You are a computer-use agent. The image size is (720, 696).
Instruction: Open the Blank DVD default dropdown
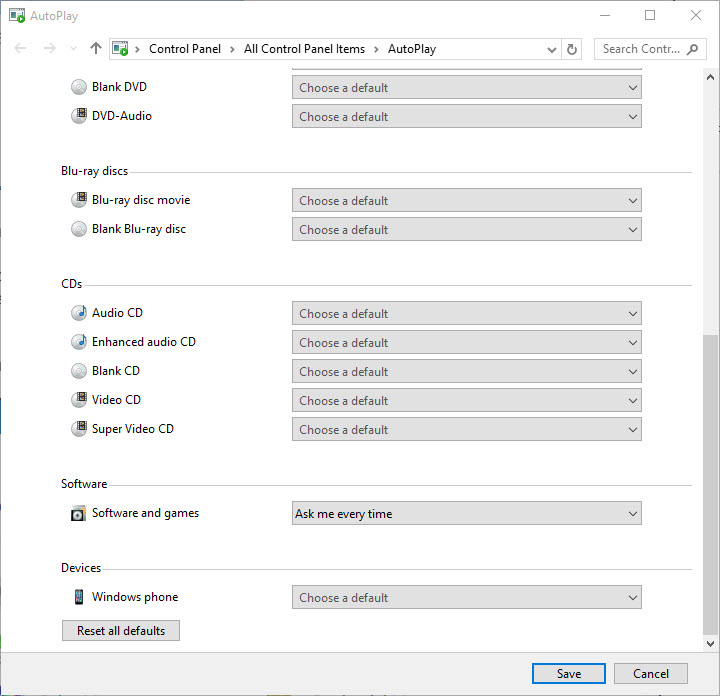466,88
